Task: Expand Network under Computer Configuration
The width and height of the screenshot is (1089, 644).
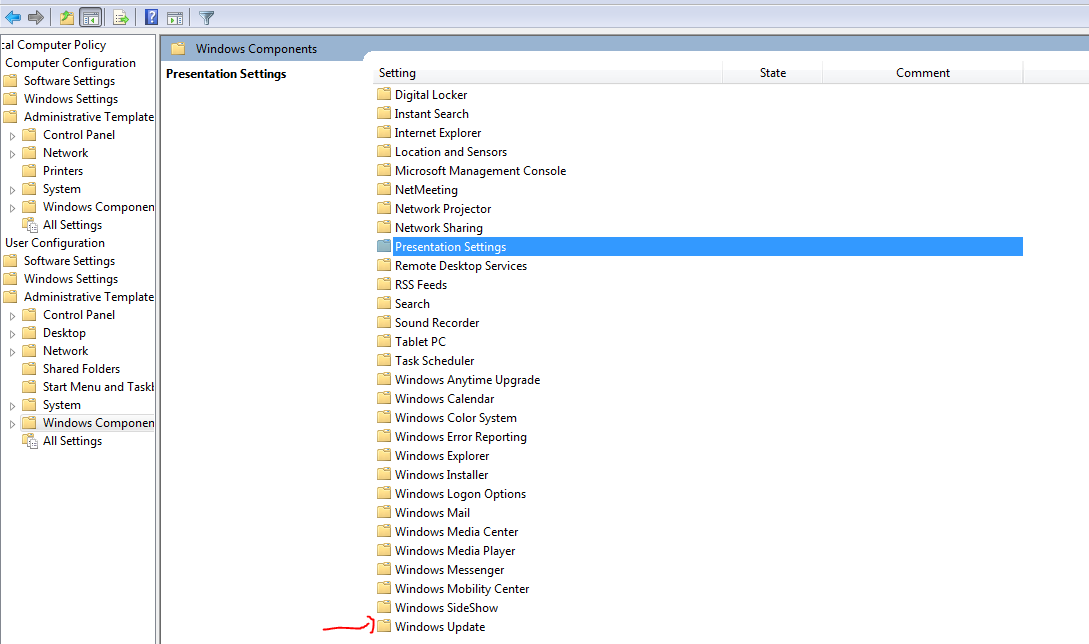Action: (12, 154)
